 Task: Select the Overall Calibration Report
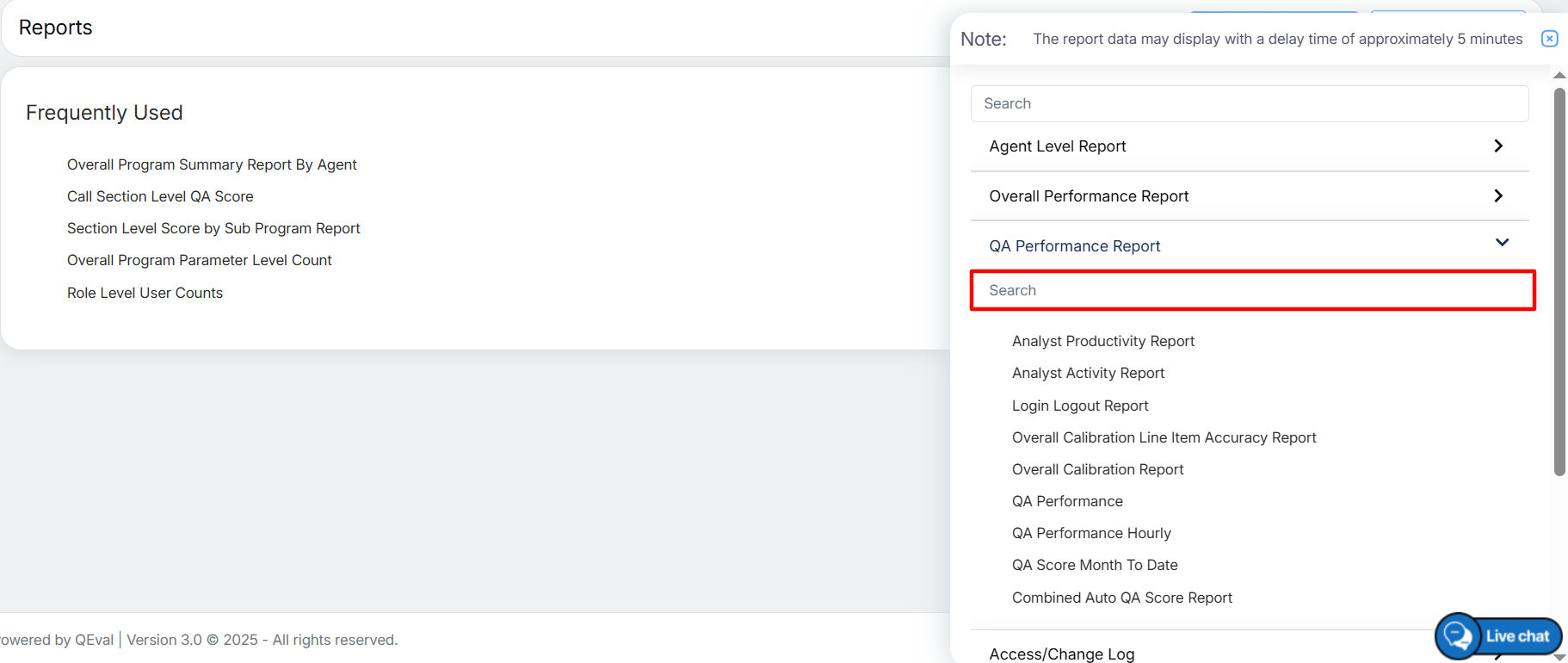coord(1097,469)
